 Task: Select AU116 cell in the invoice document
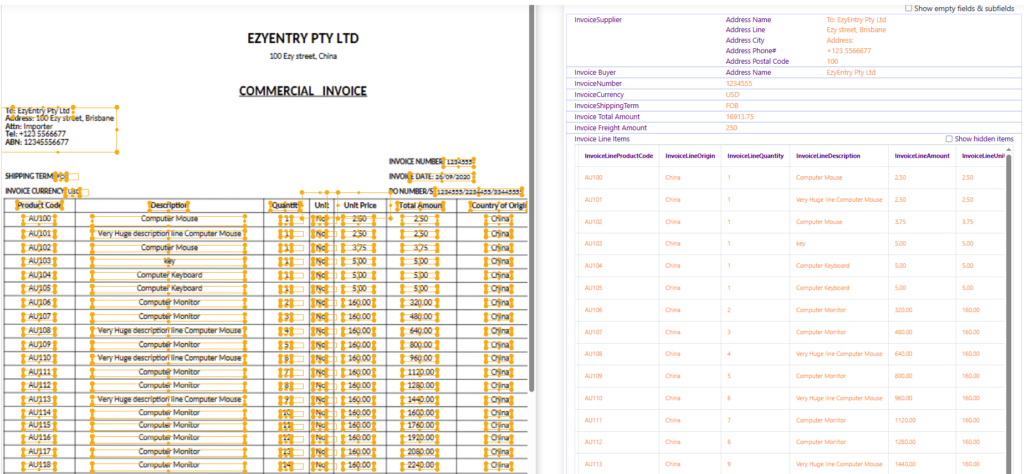click(40, 437)
